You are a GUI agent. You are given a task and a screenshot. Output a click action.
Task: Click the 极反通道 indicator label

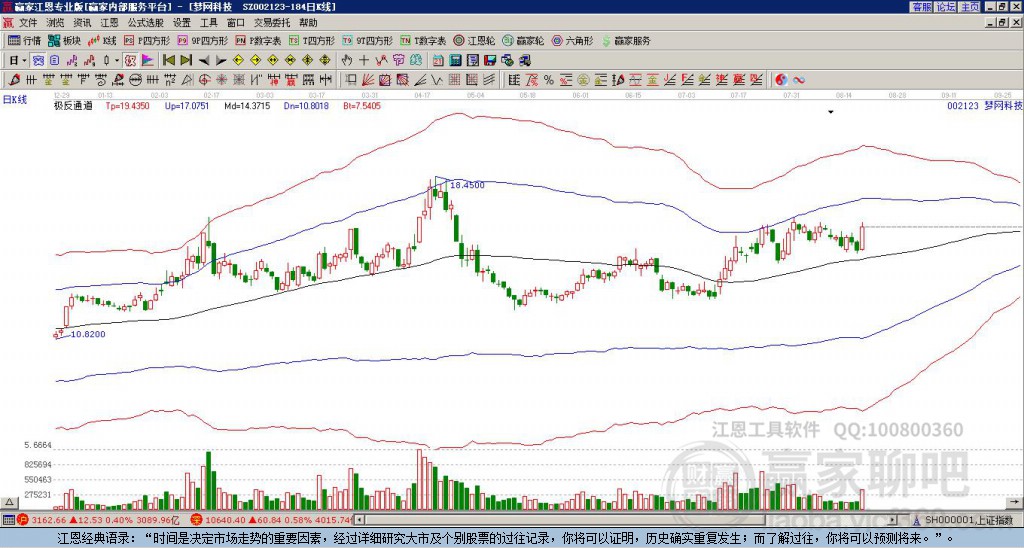73,105
